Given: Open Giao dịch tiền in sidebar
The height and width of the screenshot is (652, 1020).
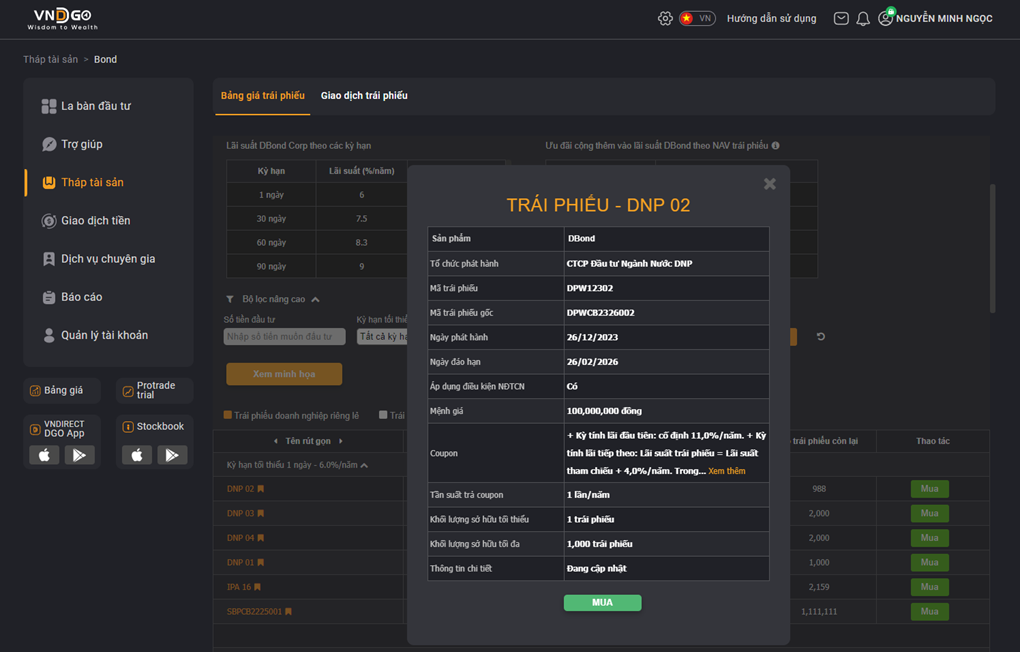Looking at the screenshot, I should pos(86,221).
